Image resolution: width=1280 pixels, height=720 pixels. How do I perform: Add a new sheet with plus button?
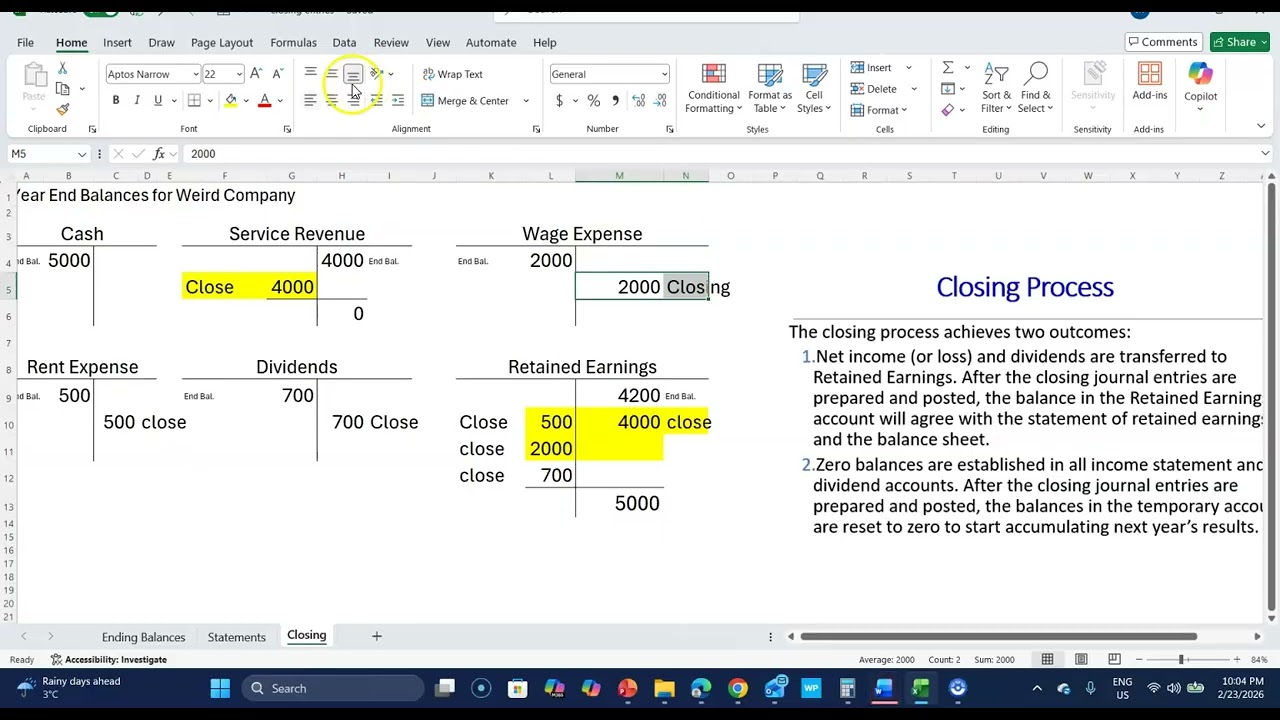point(377,636)
